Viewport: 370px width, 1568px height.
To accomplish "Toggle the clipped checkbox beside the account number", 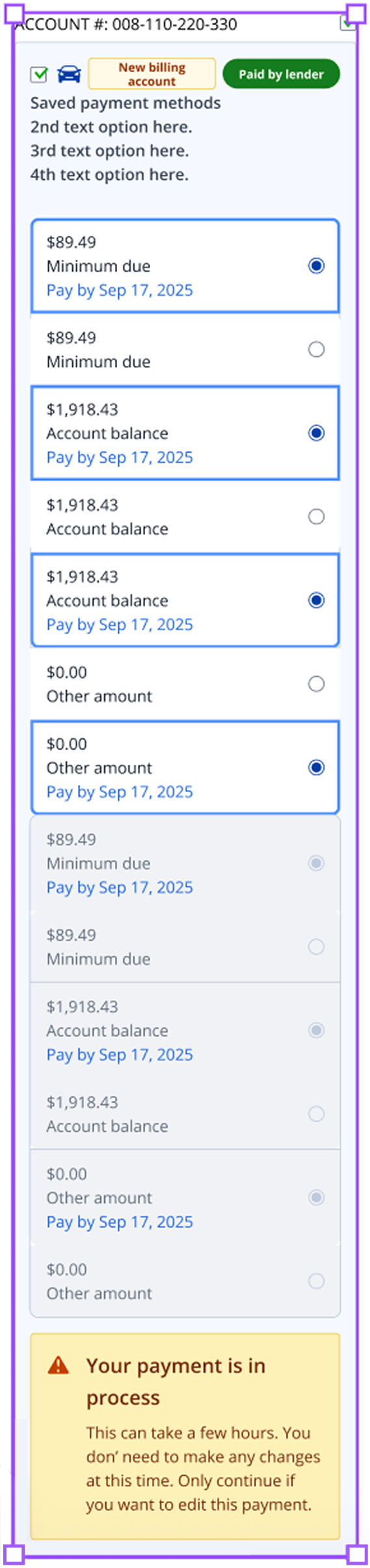I will click(348, 25).
